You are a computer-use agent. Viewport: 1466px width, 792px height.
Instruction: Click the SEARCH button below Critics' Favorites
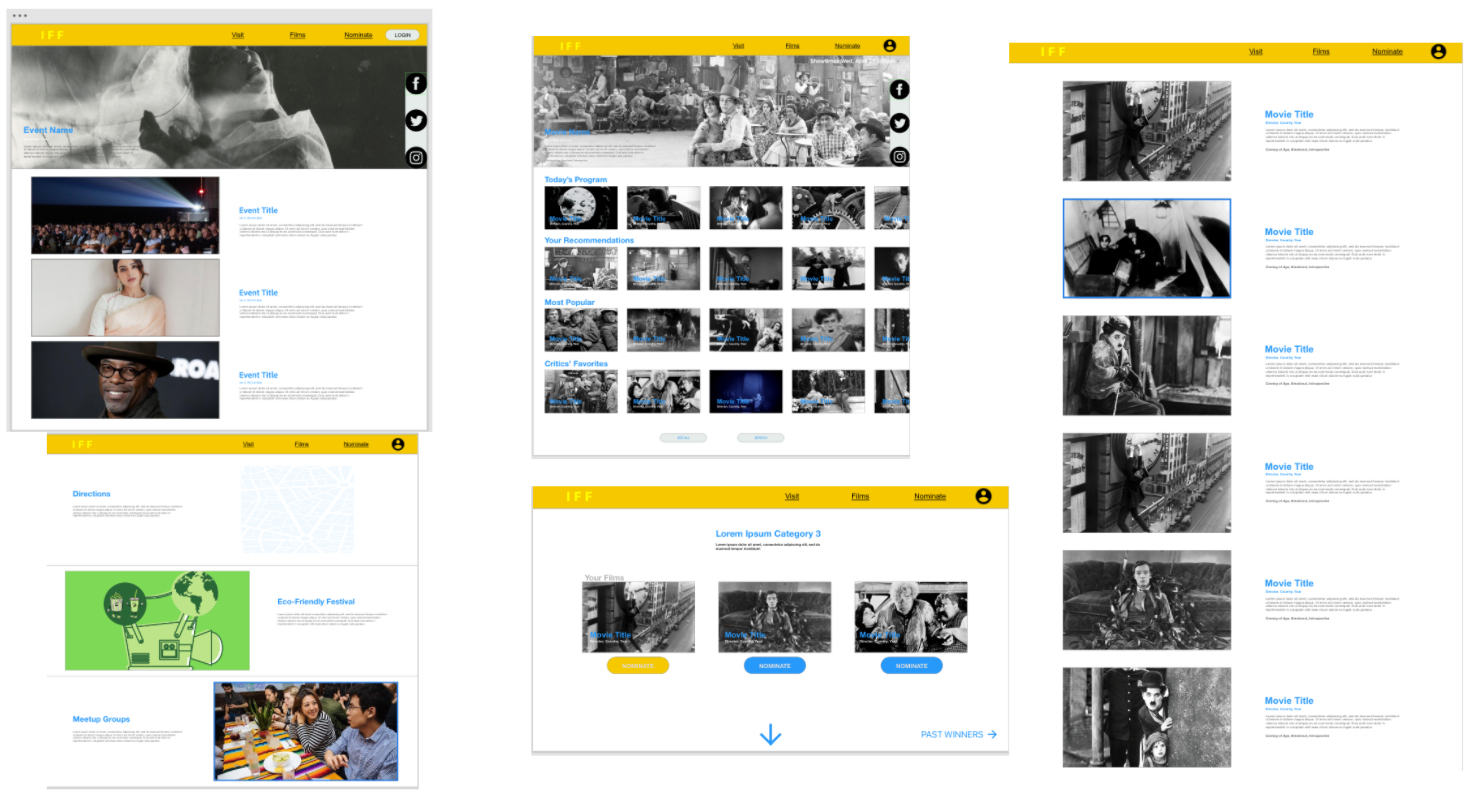(760, 438)
